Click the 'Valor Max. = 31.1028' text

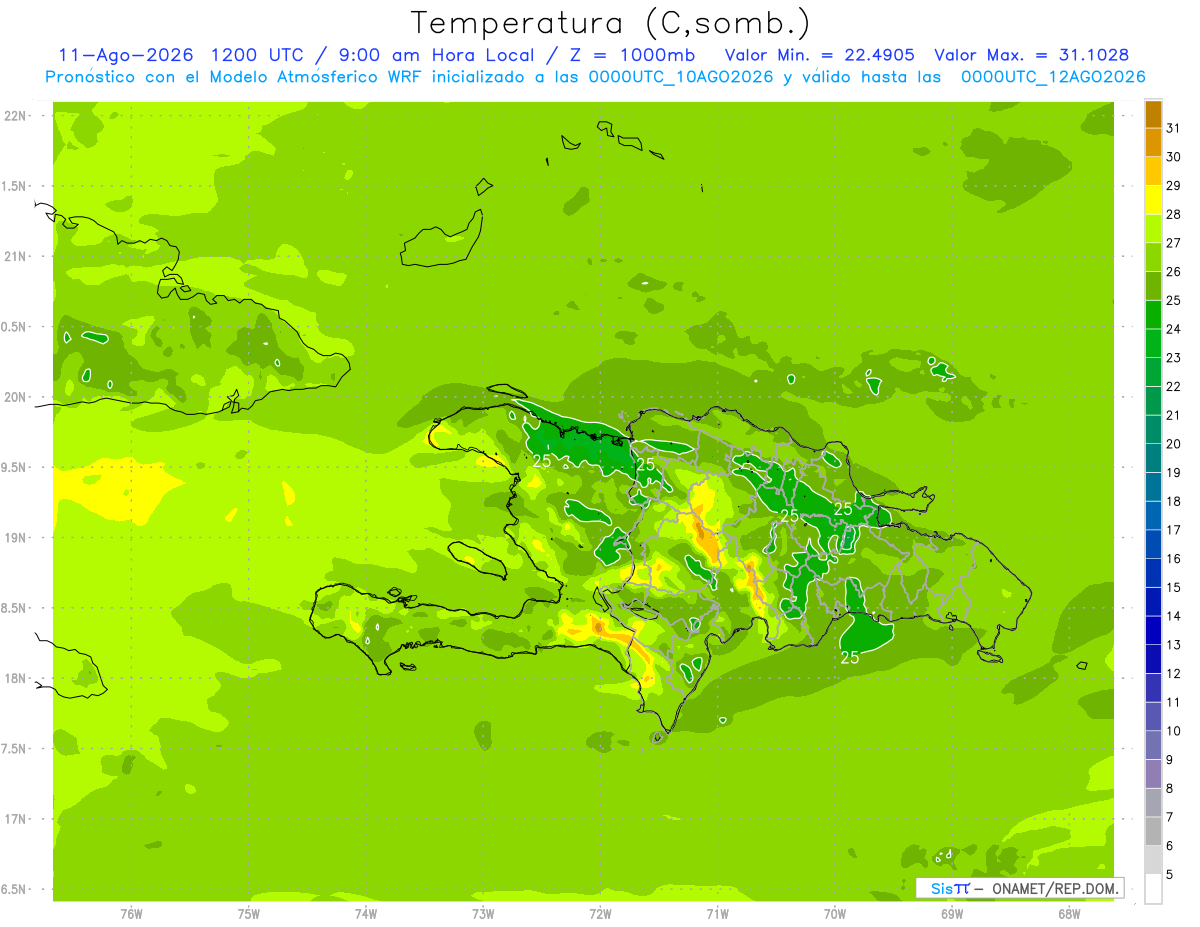[1031, 55]
